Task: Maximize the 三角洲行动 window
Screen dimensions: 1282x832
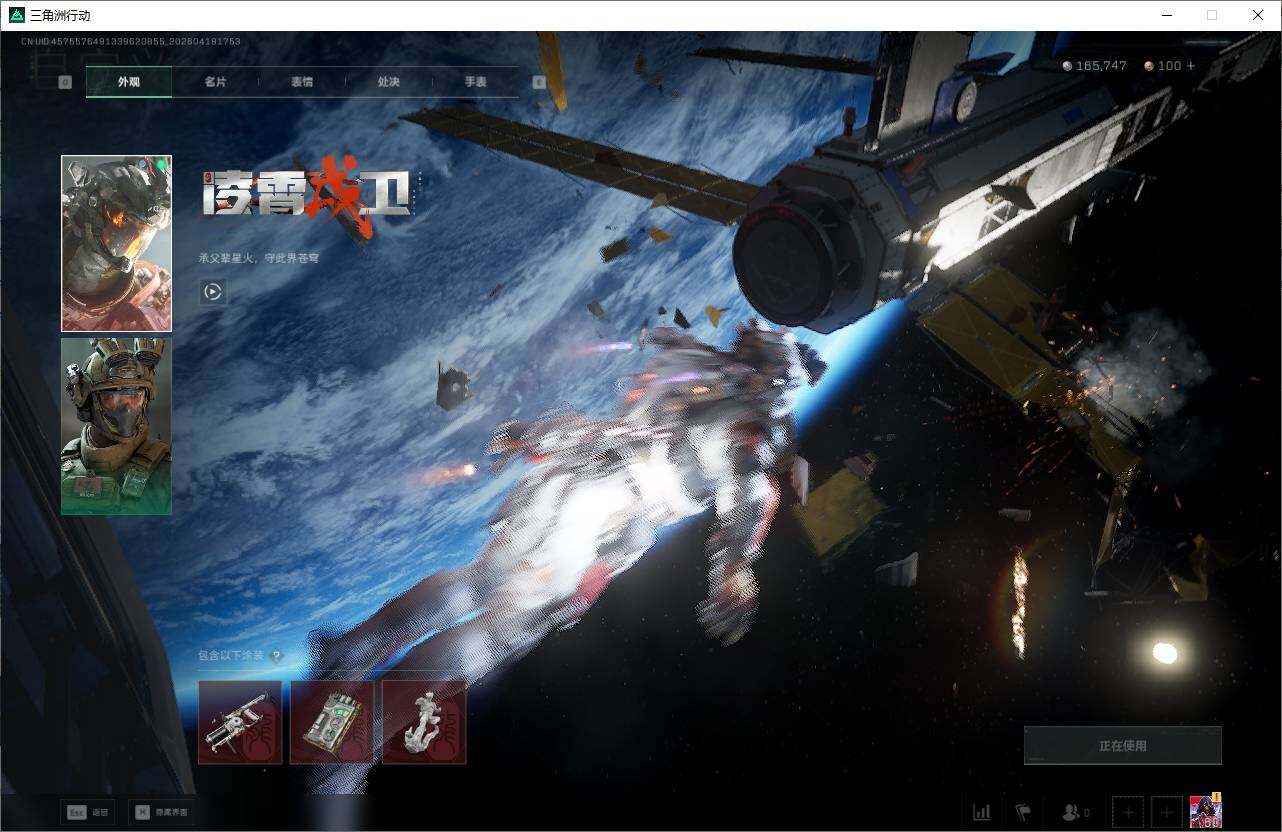Action: (1212, 15)
